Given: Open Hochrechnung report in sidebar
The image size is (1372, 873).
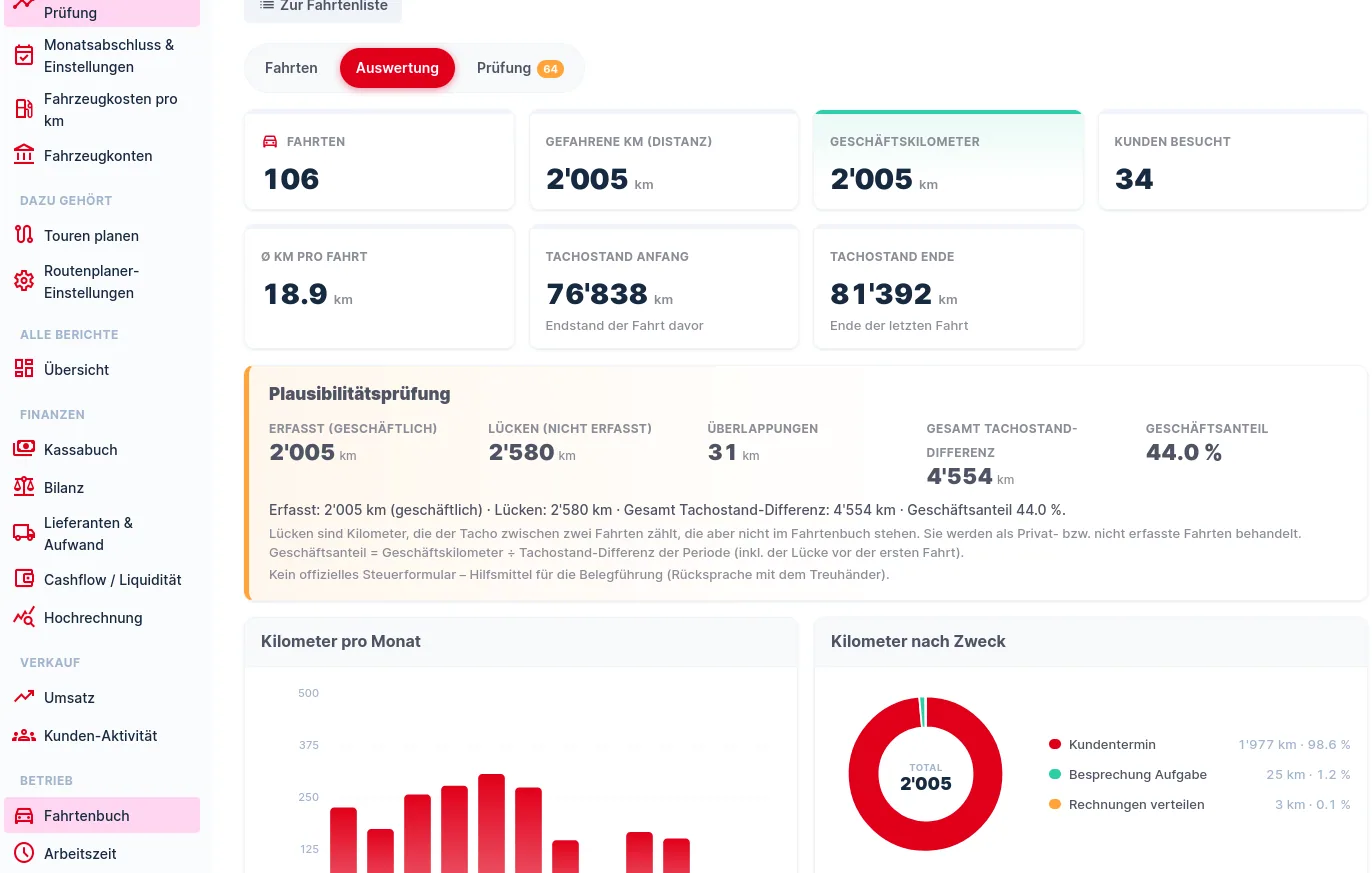Looking at the screenshot, I should coord(102,617).
